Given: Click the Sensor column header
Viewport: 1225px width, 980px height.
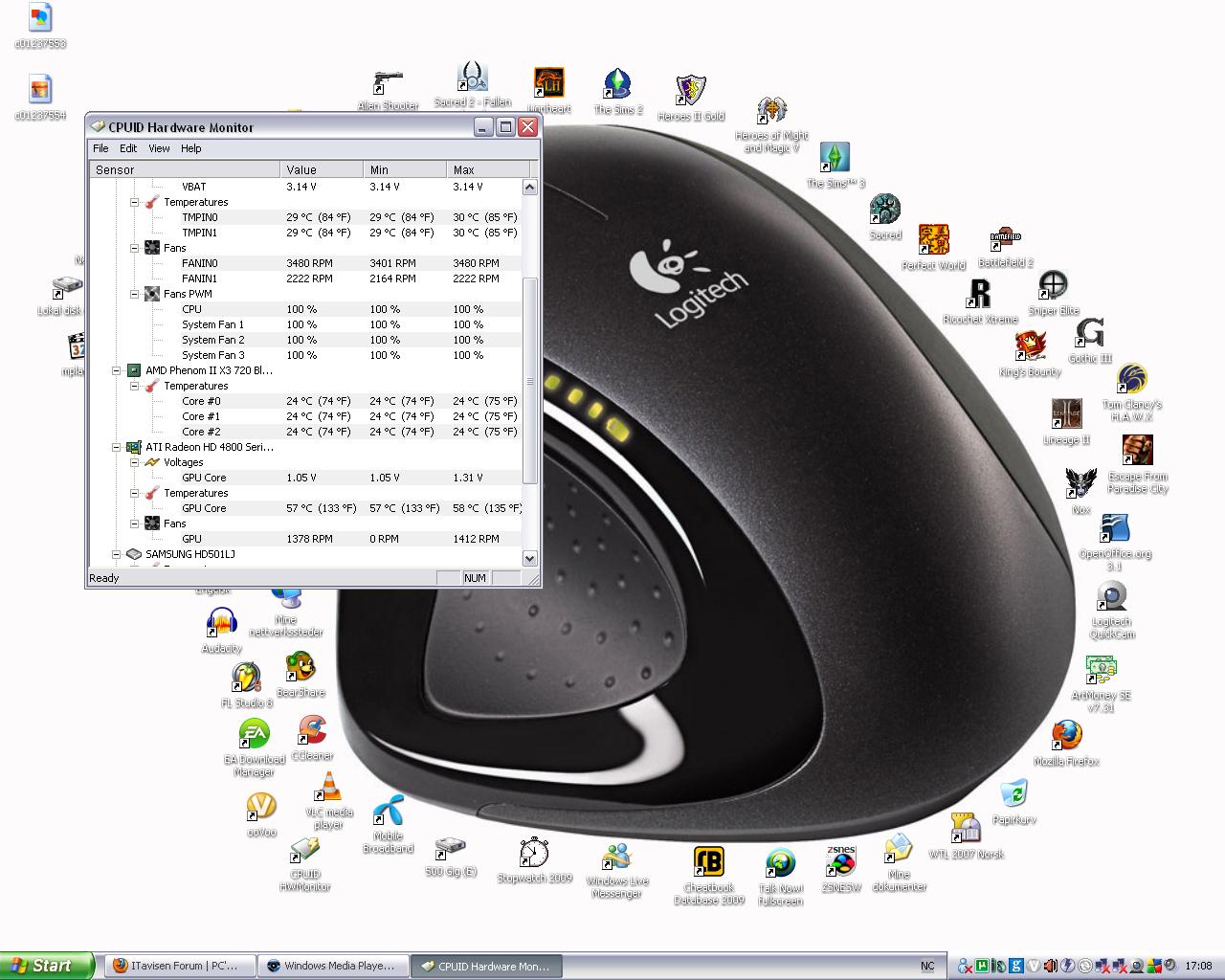Looking at the screenshot, I should 186,169.
